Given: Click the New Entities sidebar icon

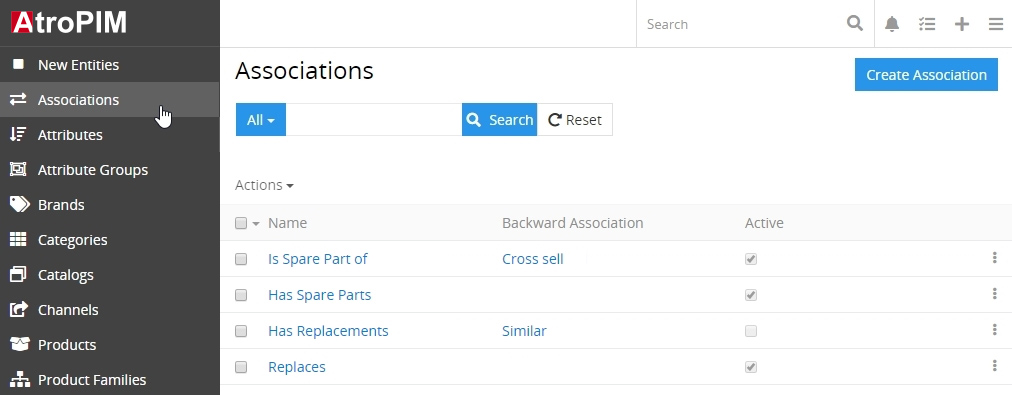Looking at the screenshot, I should [x=19, y=65].
